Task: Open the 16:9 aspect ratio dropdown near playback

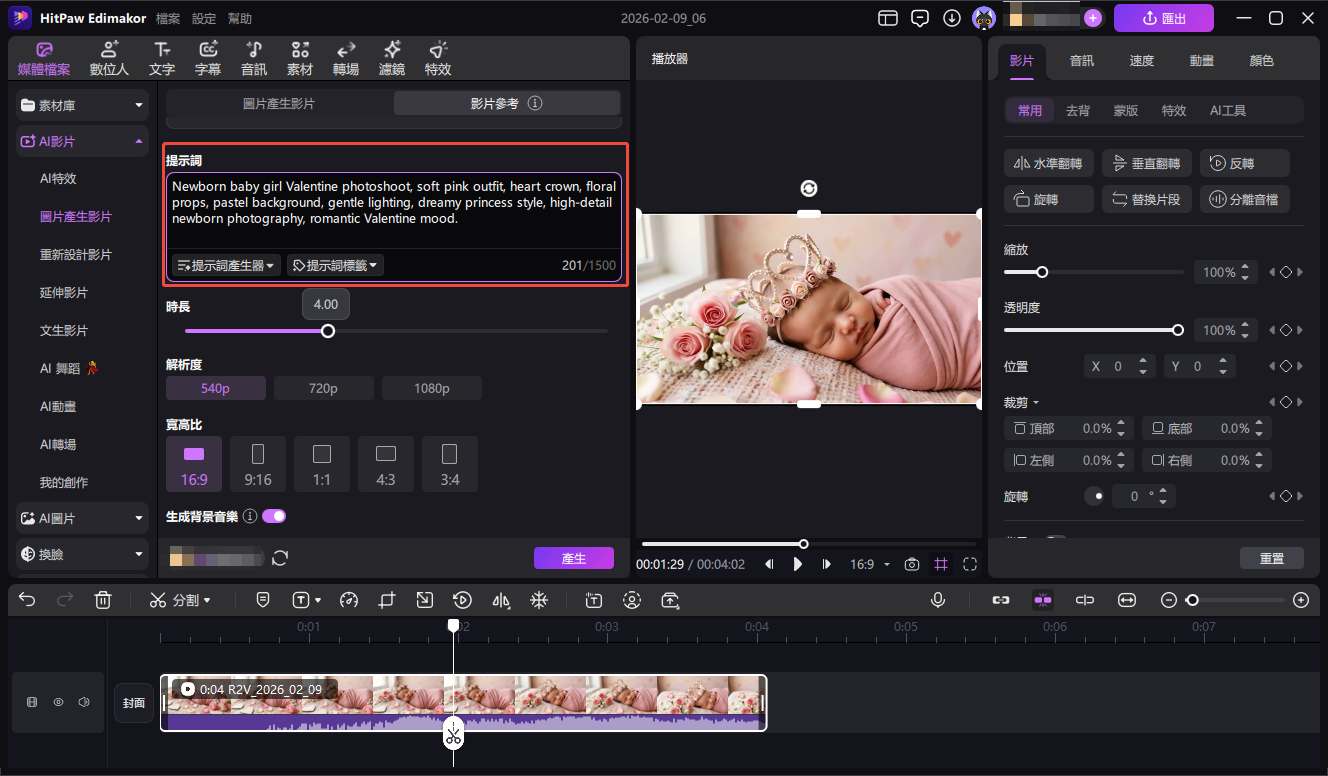Action: pyautogui.click(x=869, y=564)
